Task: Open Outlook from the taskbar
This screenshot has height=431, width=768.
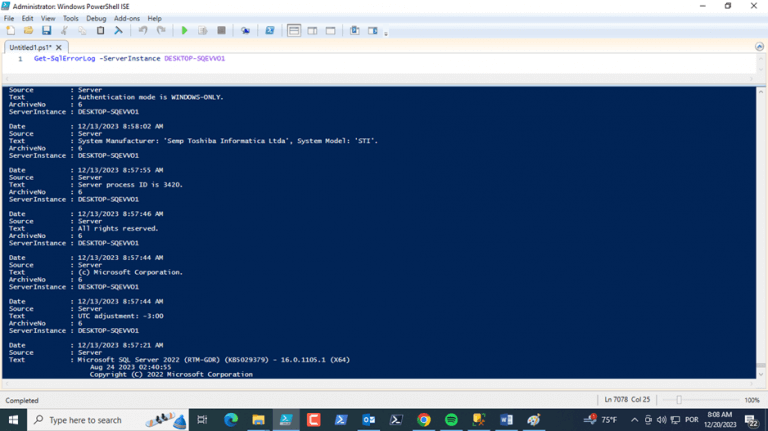Action: pyautogui.click(x=368, y=420)
